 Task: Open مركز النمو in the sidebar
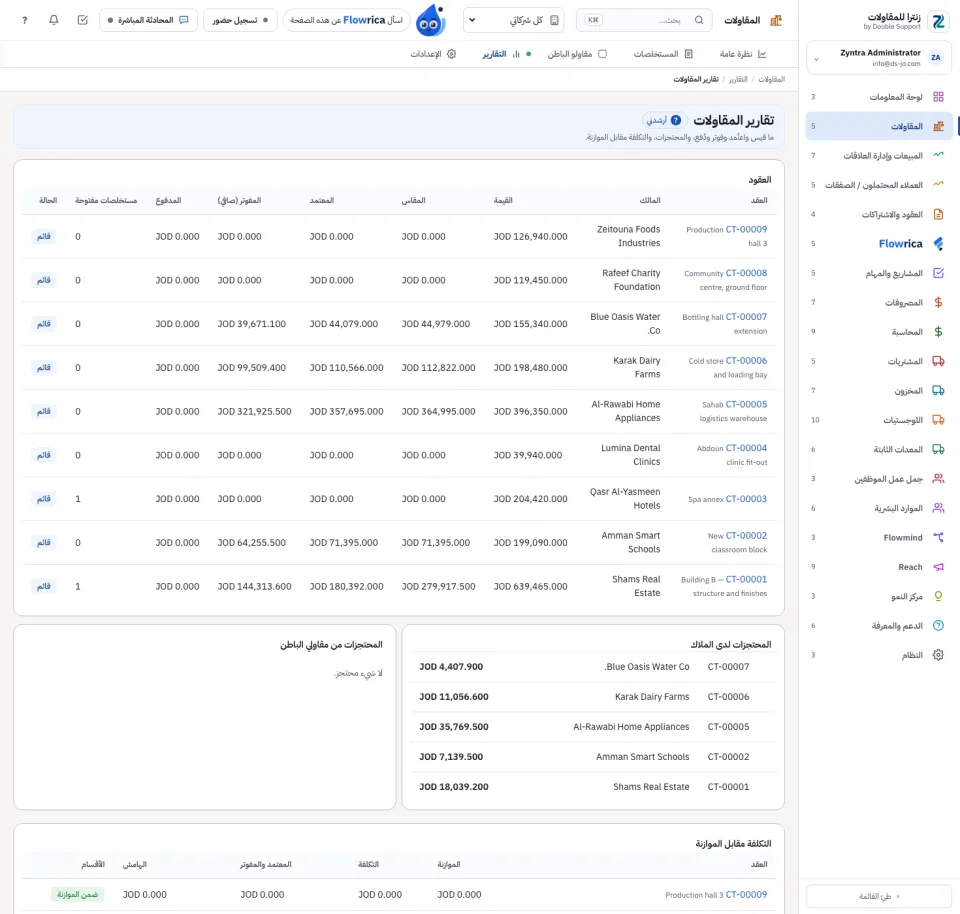tap(879, 596)
